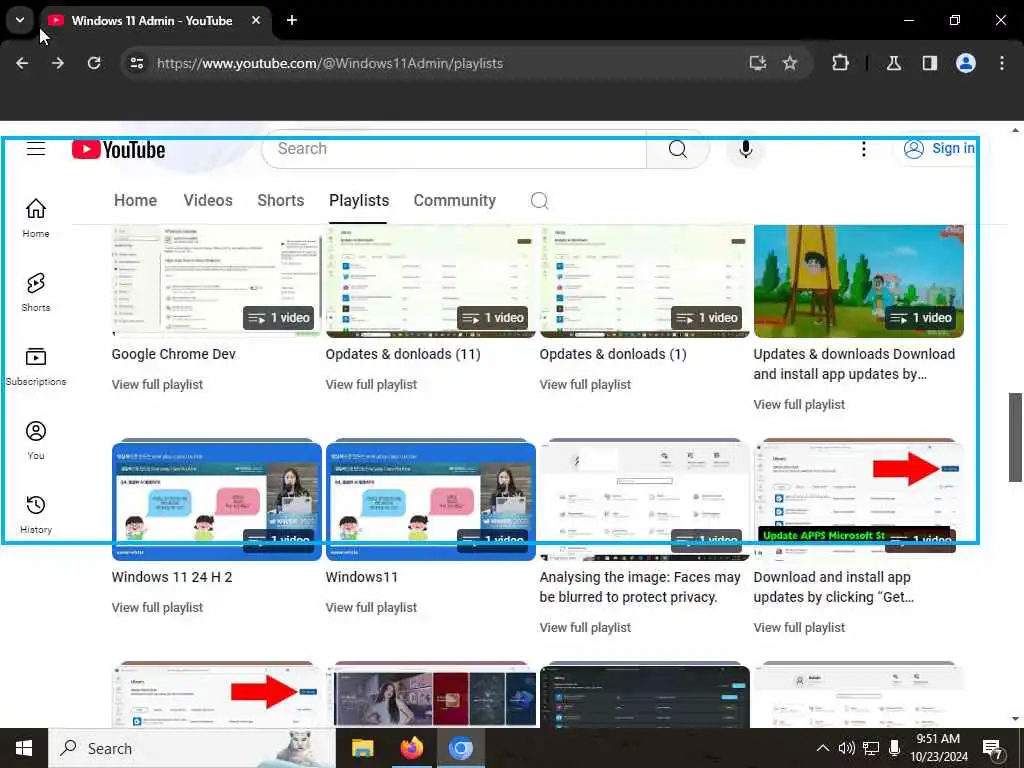
Task: View full playlist for Opdates & donloads (11)
Action: (371, 385)
